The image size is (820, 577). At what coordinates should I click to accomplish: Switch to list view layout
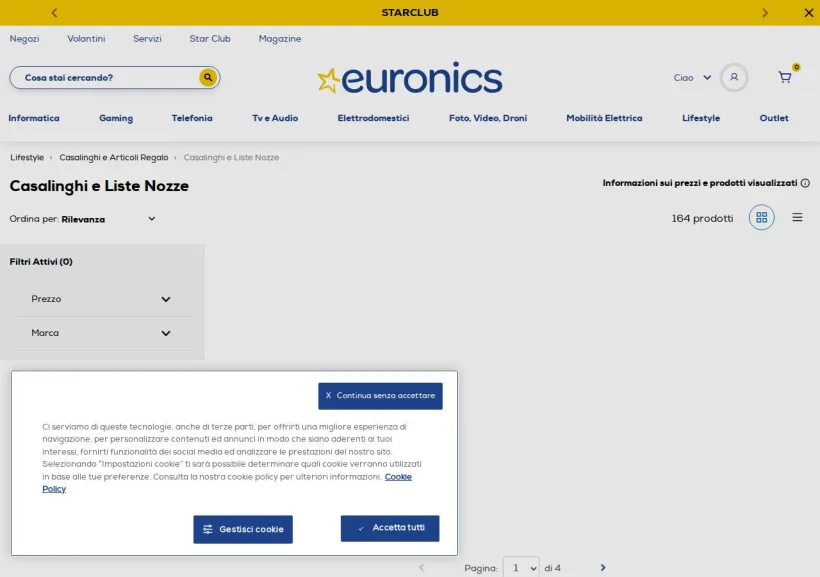coord(797,217)
